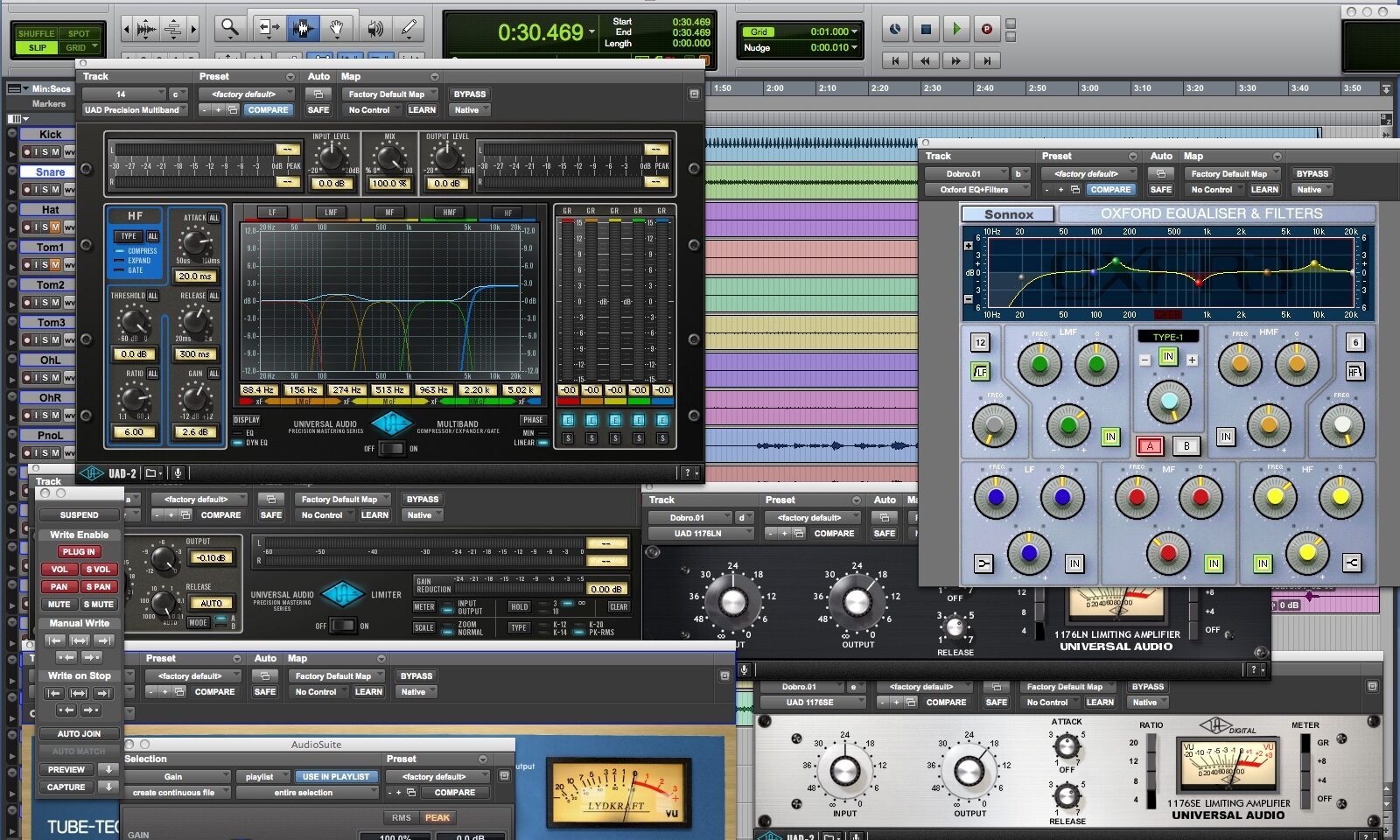Select the Selector waveform tool
Viewport: 1400px width, 840px height.
point(302,29)
